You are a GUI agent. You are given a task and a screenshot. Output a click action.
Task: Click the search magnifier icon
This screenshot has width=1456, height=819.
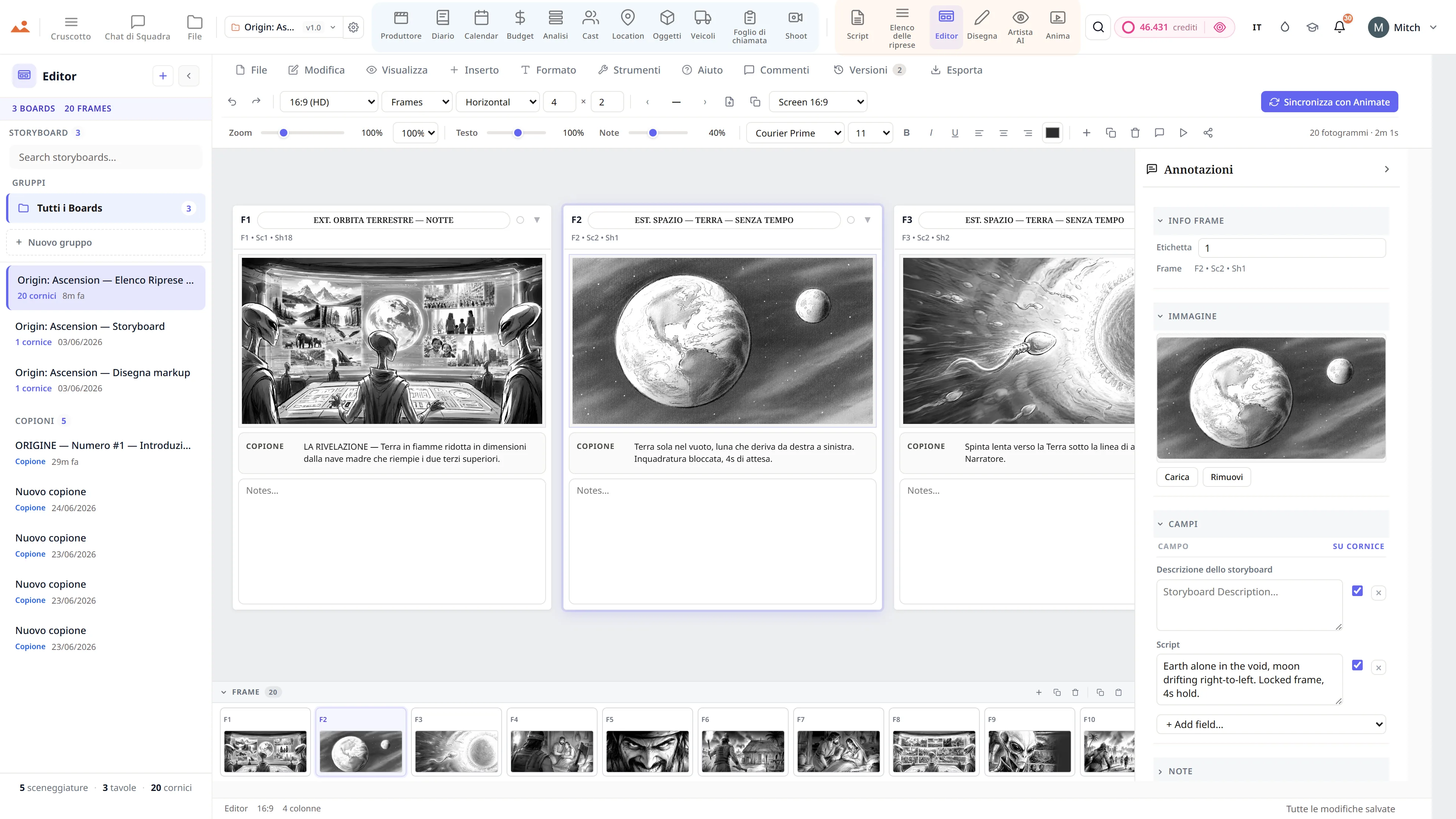pos(1098,27)
